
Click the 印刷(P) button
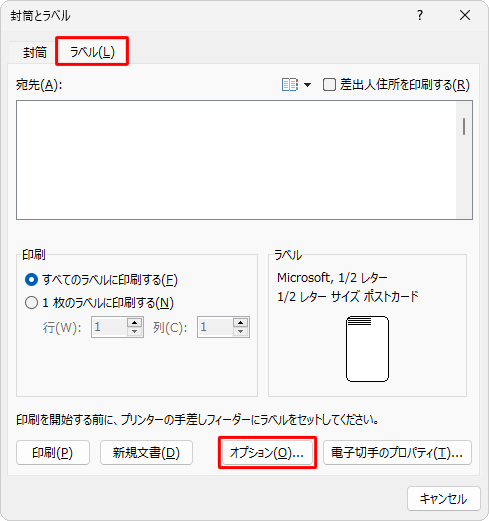point(53,453)
